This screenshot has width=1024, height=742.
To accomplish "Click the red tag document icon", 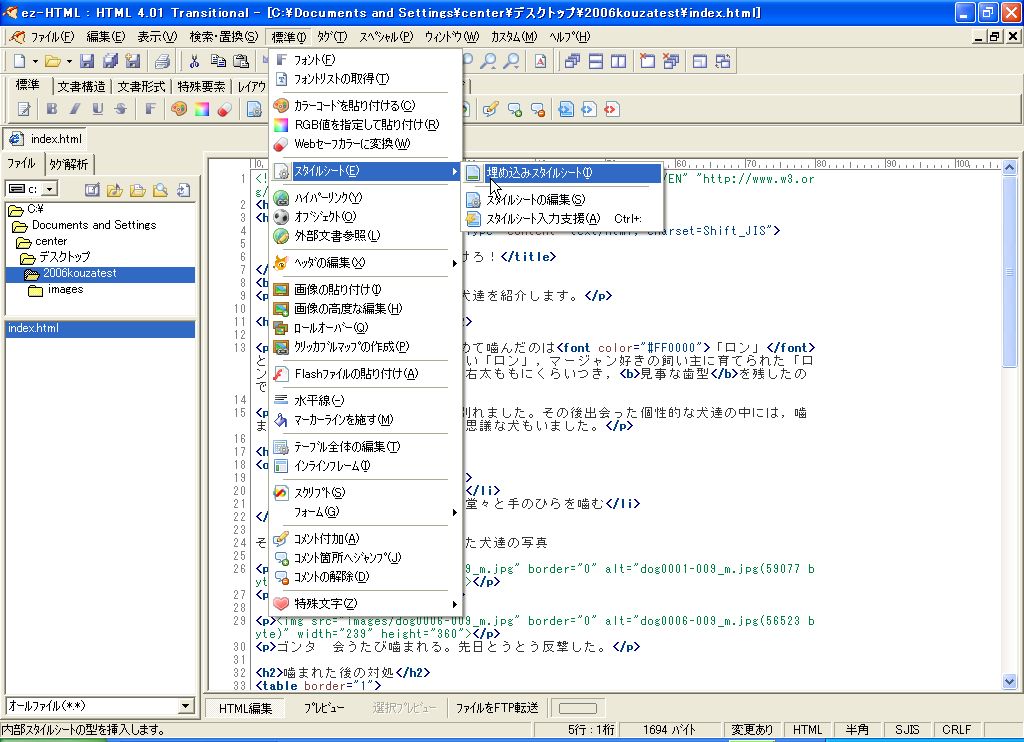I will pyautogui.click(x=611, y=109).
